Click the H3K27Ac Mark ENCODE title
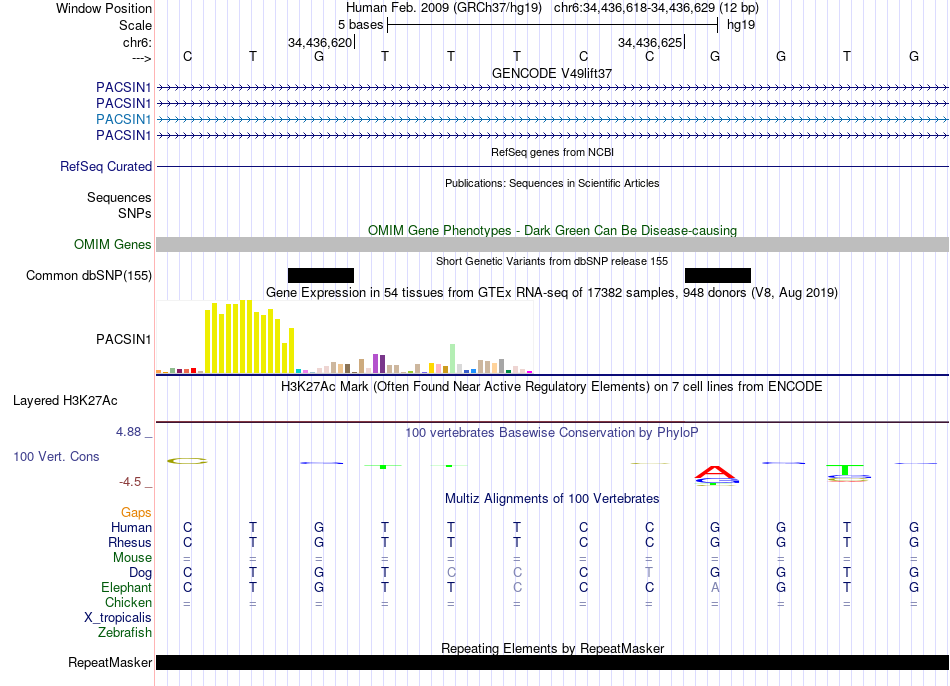 point(552,387)
